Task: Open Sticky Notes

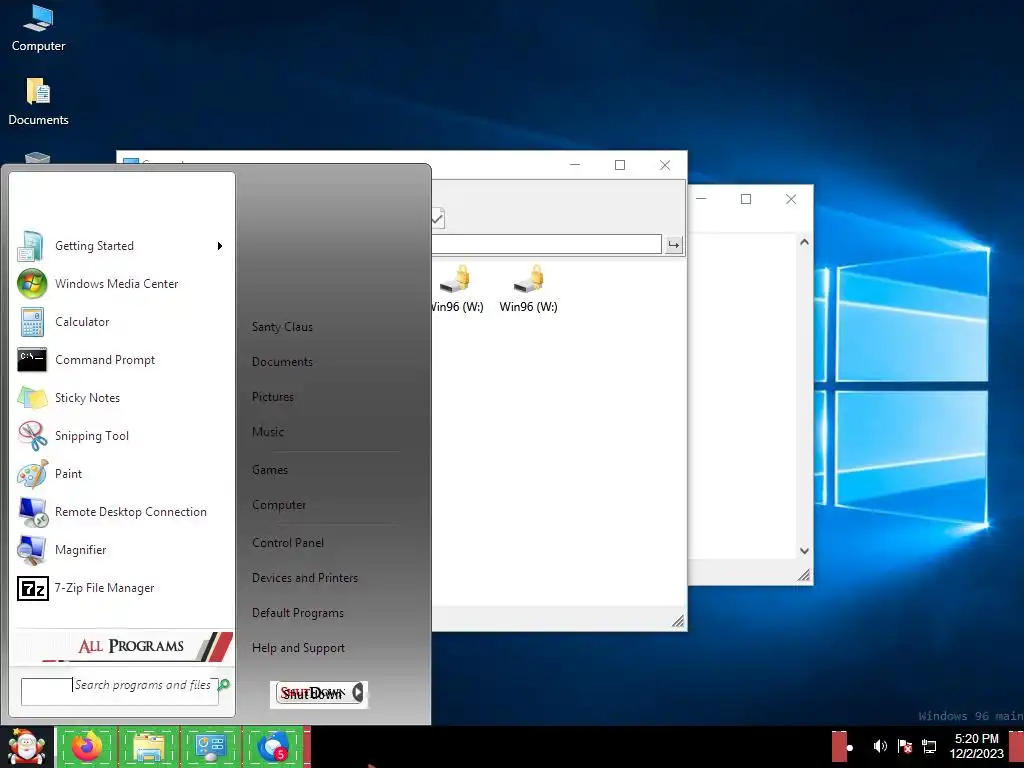Action: pos(121,398)
